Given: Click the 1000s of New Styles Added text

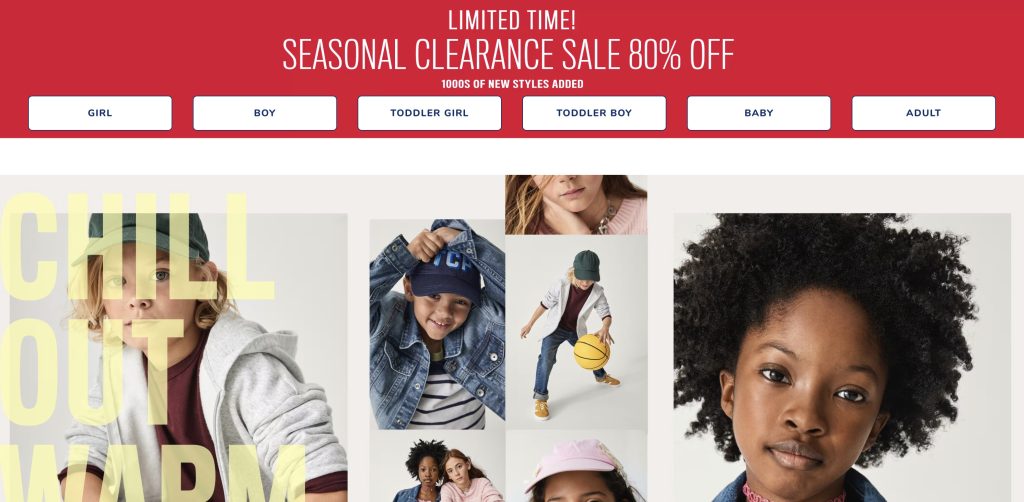Looking at the screenshot, I should point(512,84).
